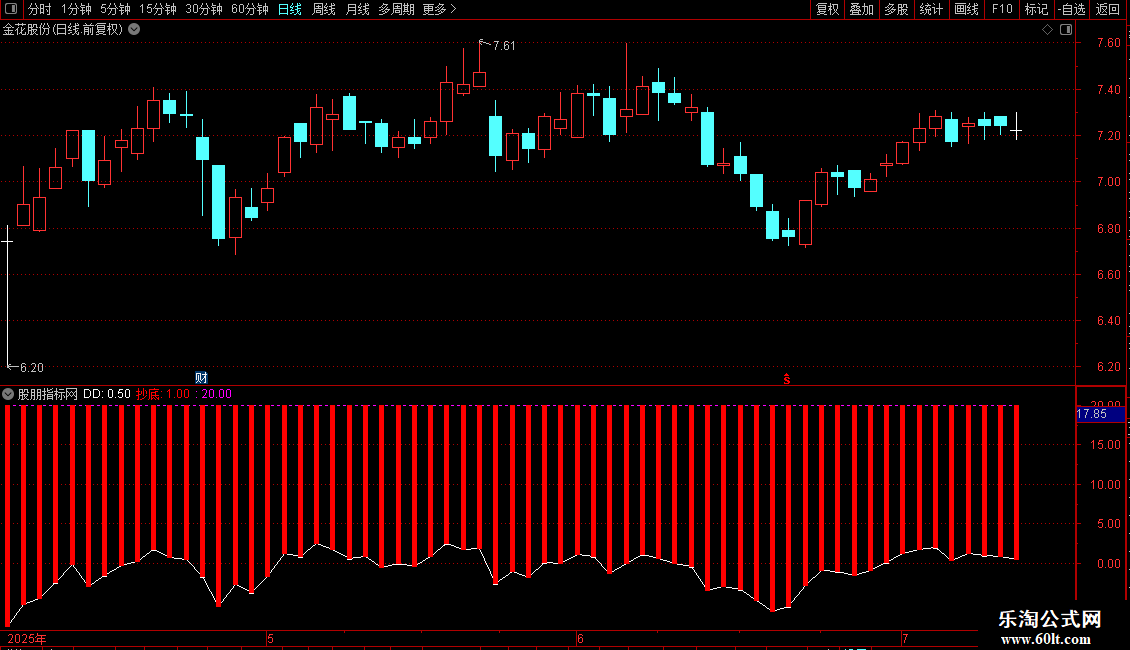
Task: Click the 抄底: 1.00 indicator value
Action: (163, 394)
